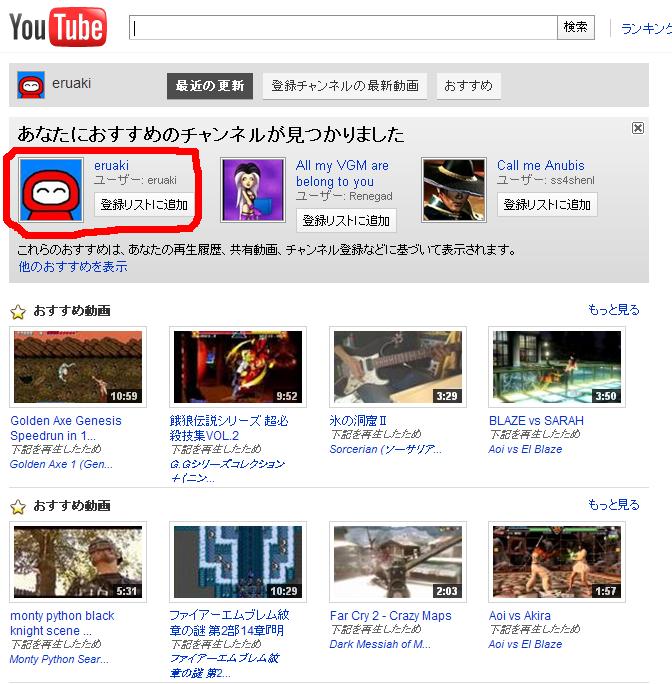The image size is (672, 684).
Task: Click the star icon of second おすすめ動画 section
Action: coord(18,506)
